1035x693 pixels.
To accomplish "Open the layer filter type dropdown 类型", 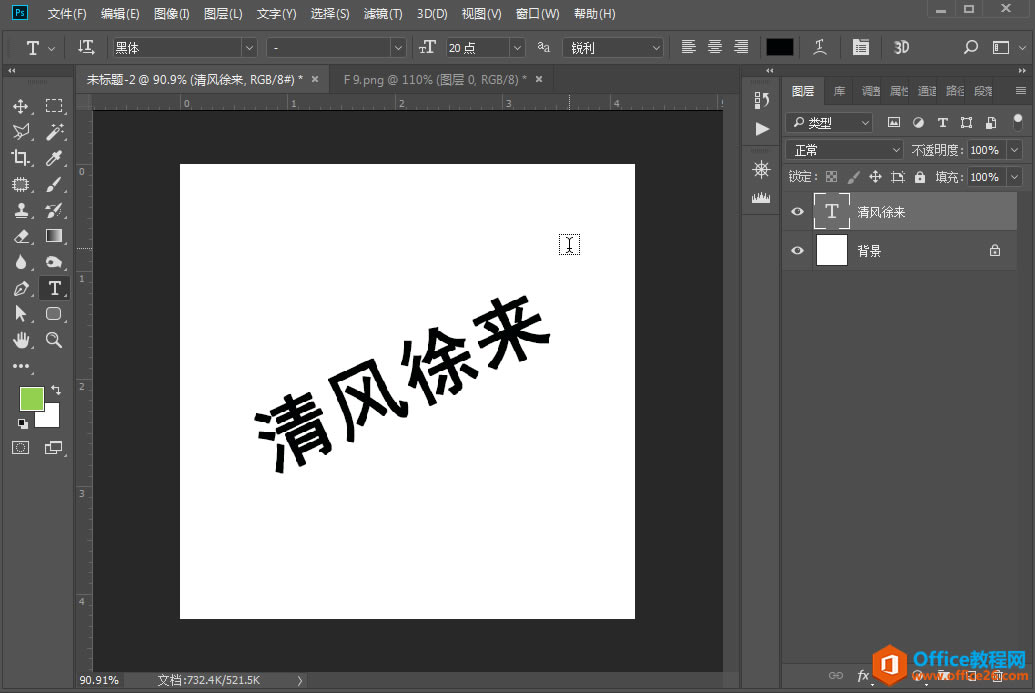I will tap(830, 123).
